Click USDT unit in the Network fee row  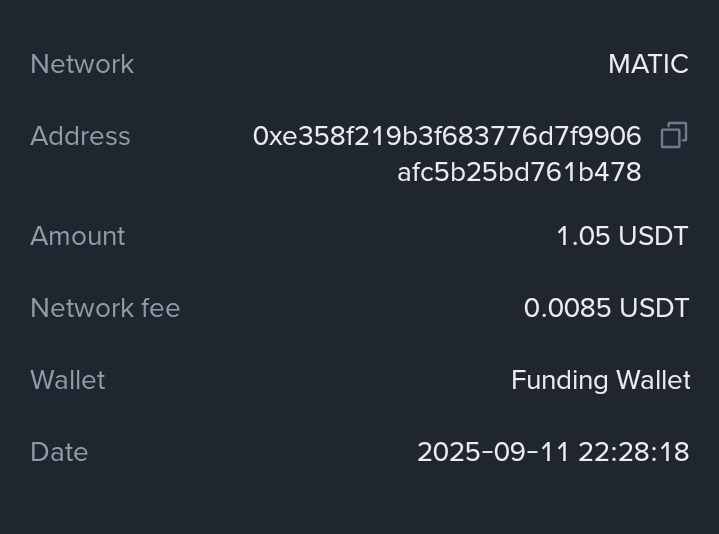pyautogui.click(x=654, y=308)
